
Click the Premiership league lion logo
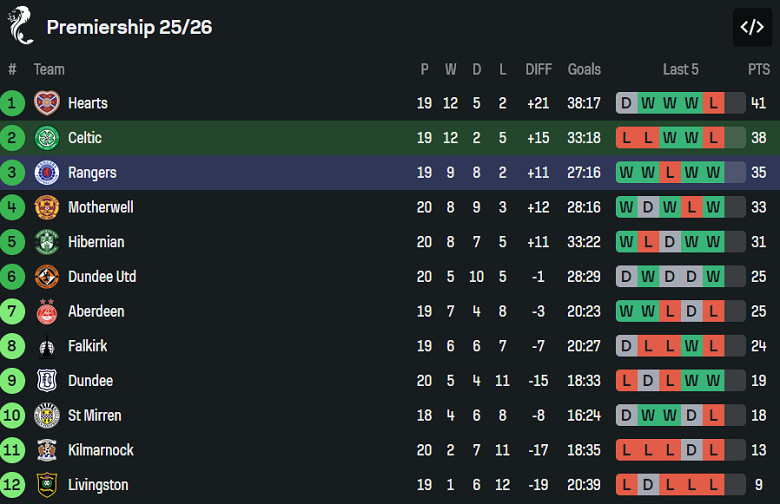pos(21,26)
